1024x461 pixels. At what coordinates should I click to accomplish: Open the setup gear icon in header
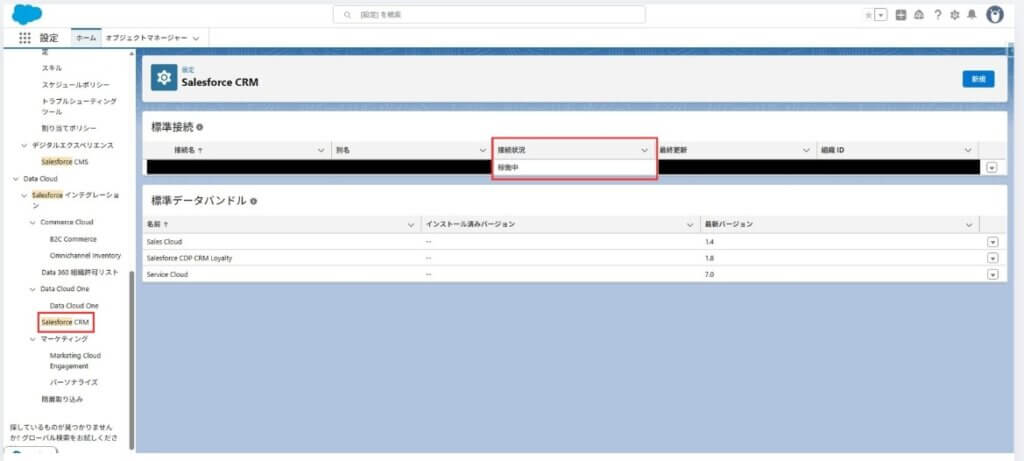tap(955, 15)
